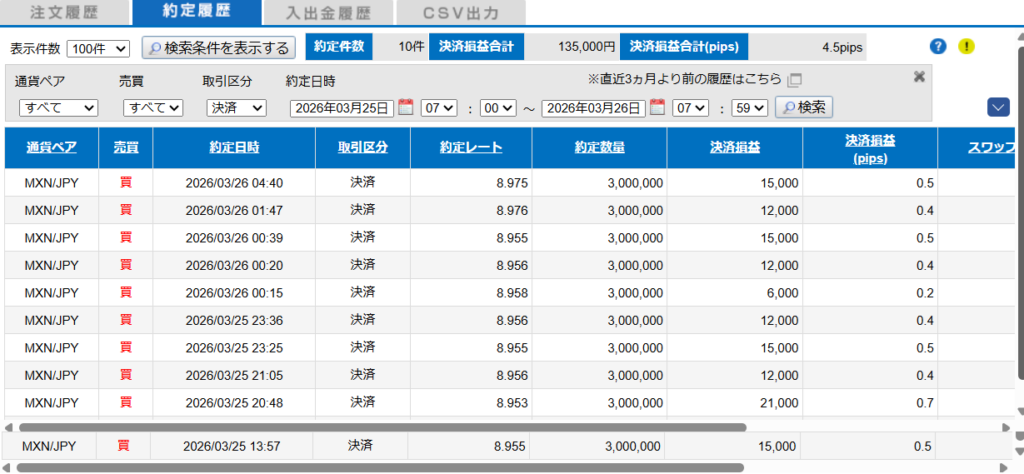Open the end date calendar picker icon
This screenshot has width=1024, height=474.
pyautogui.click(x=657, y=107)
